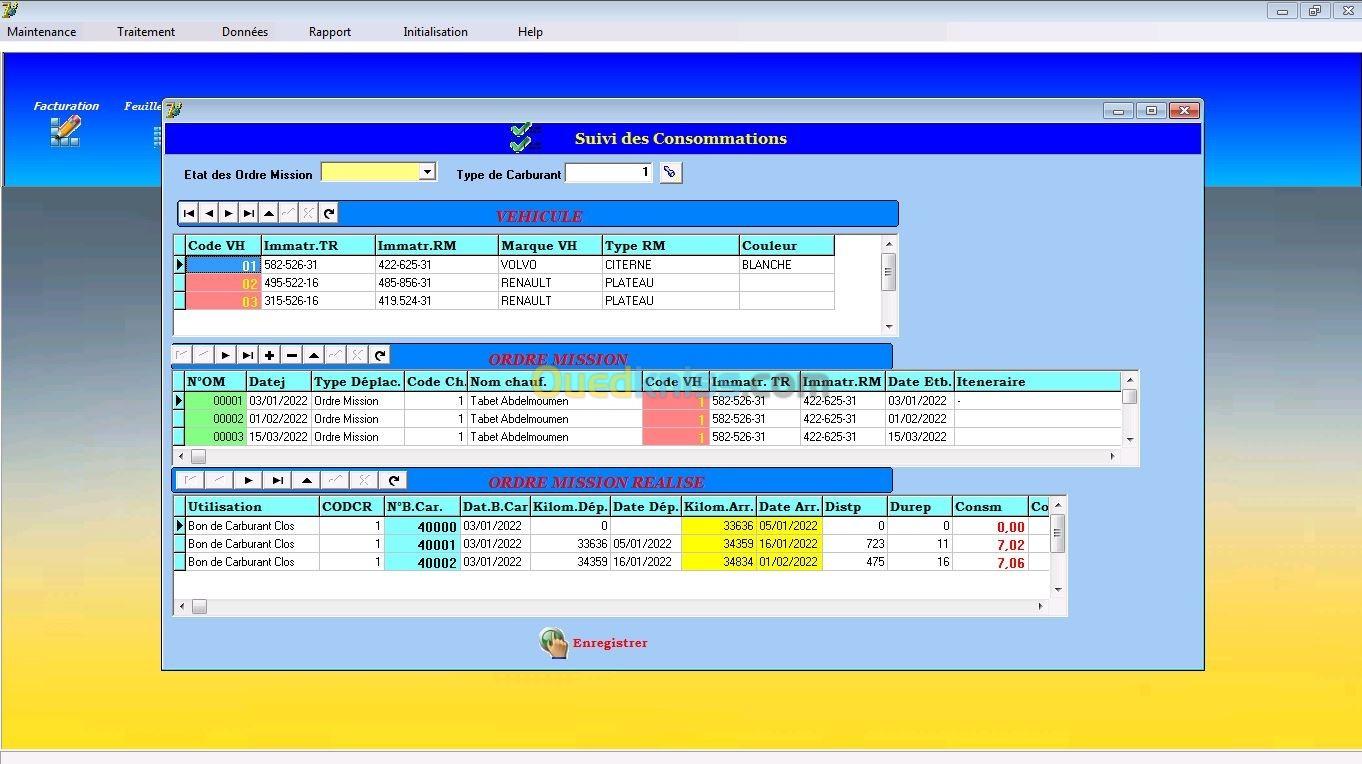Open the Données menu
The height and width of the screenshot is (764, 1362).
[x=245, y=32]
